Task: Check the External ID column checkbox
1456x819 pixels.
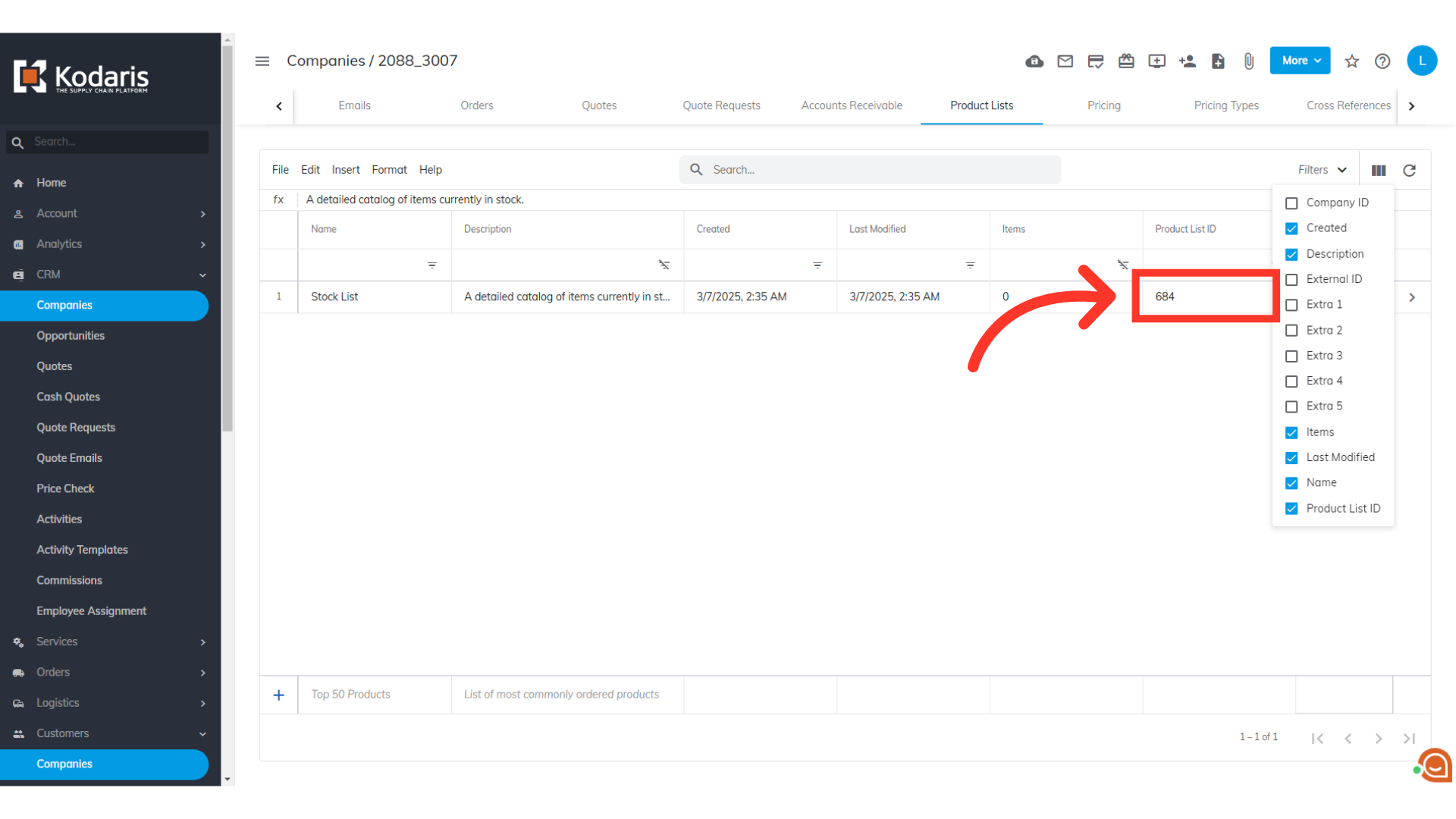Action: [x=1291, y=280]
